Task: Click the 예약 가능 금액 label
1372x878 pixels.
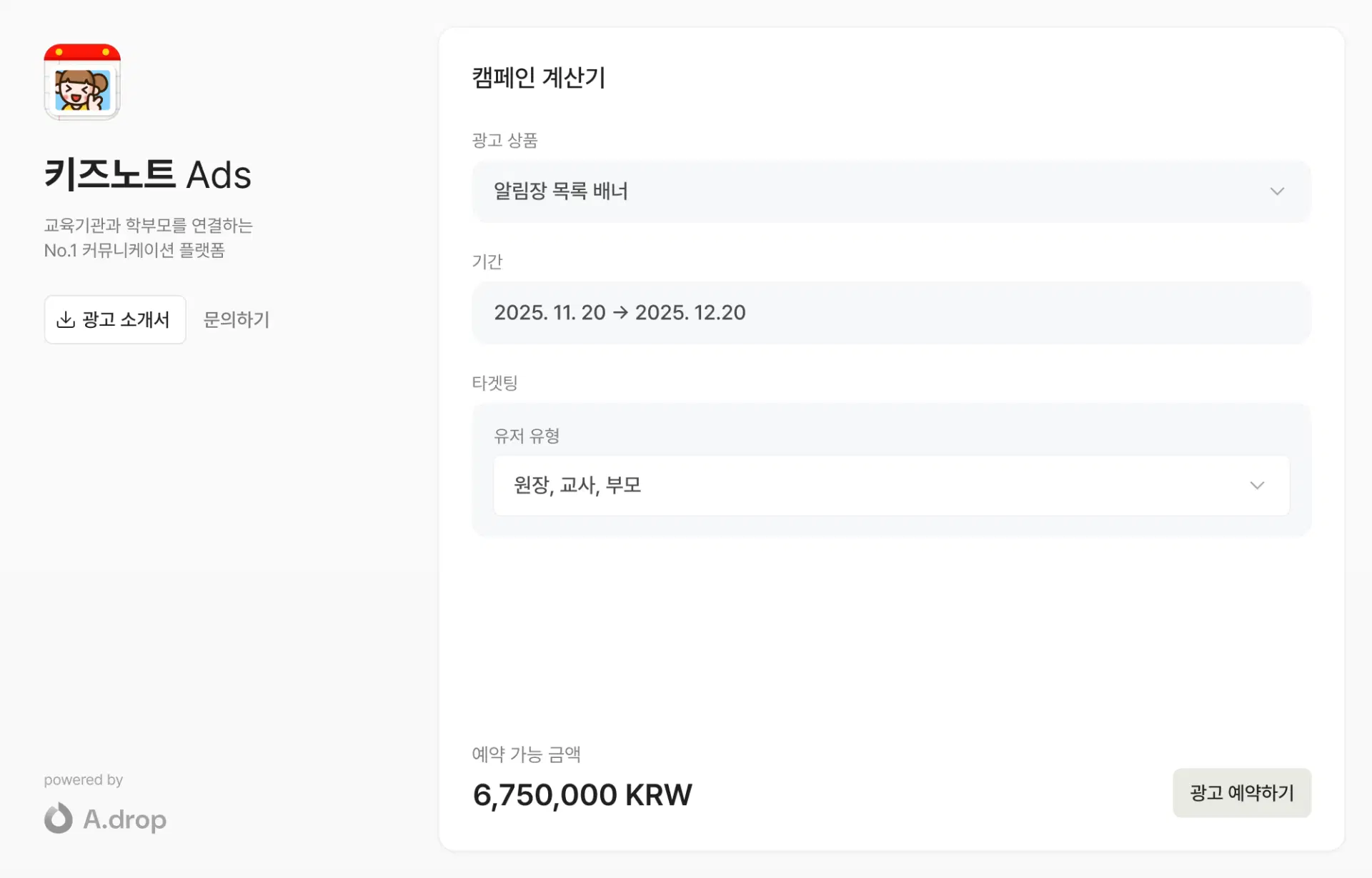Action: tap(526, 754)
